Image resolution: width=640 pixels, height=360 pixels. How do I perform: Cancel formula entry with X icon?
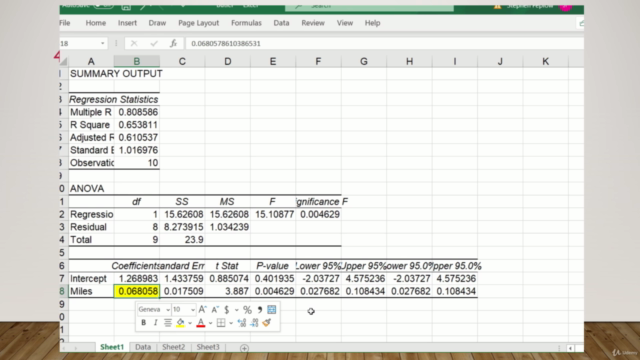134,43
